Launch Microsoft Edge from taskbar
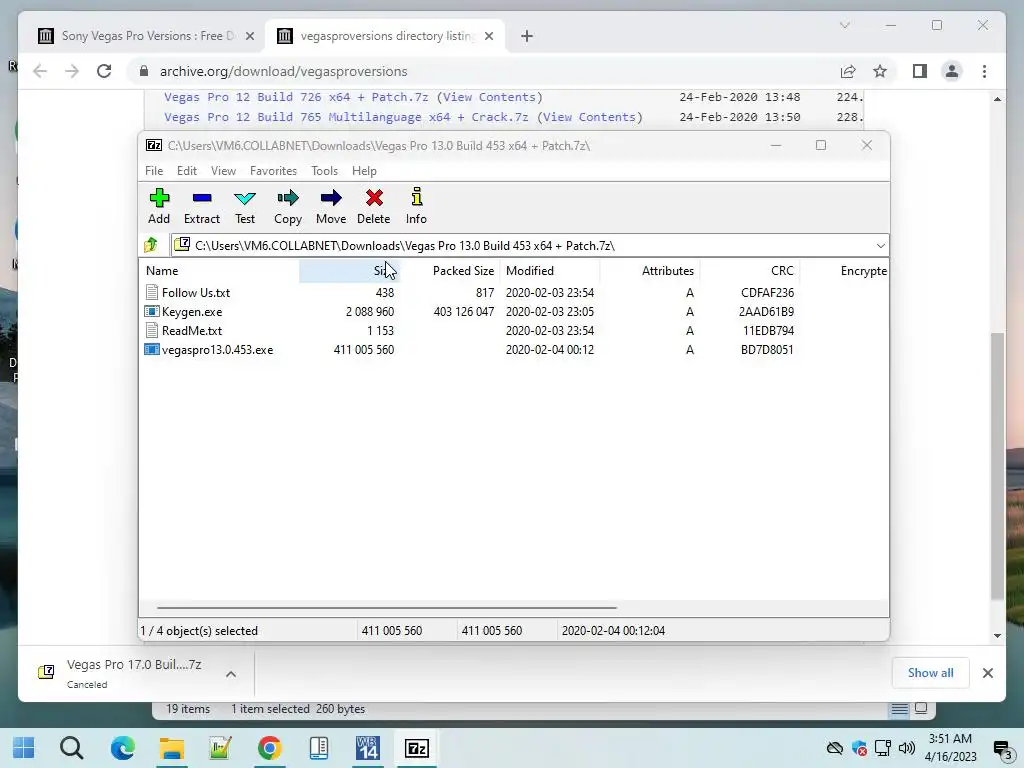This screenshot has width=1024, height=768. (x=122, y=748)
